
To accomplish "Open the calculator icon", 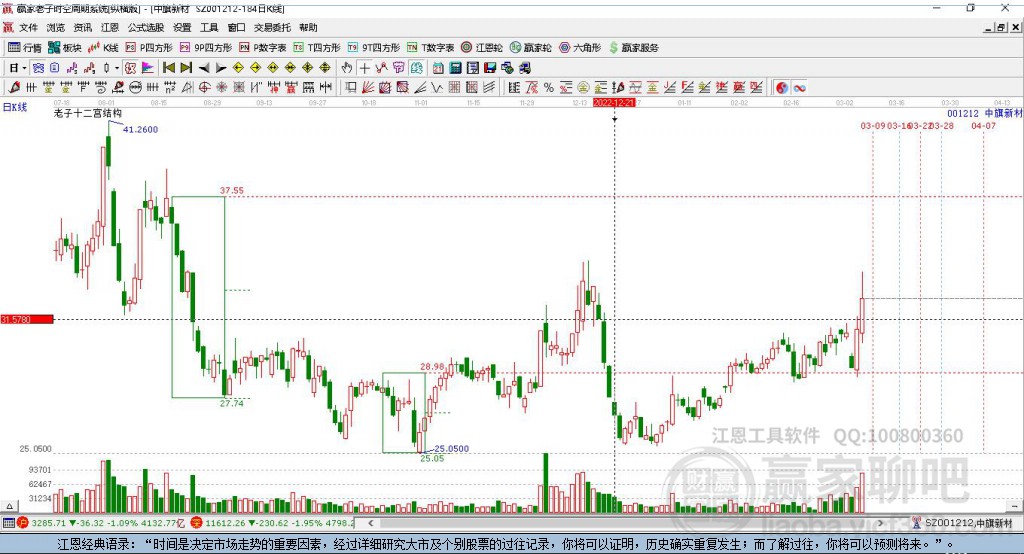I will coord(455,68).
